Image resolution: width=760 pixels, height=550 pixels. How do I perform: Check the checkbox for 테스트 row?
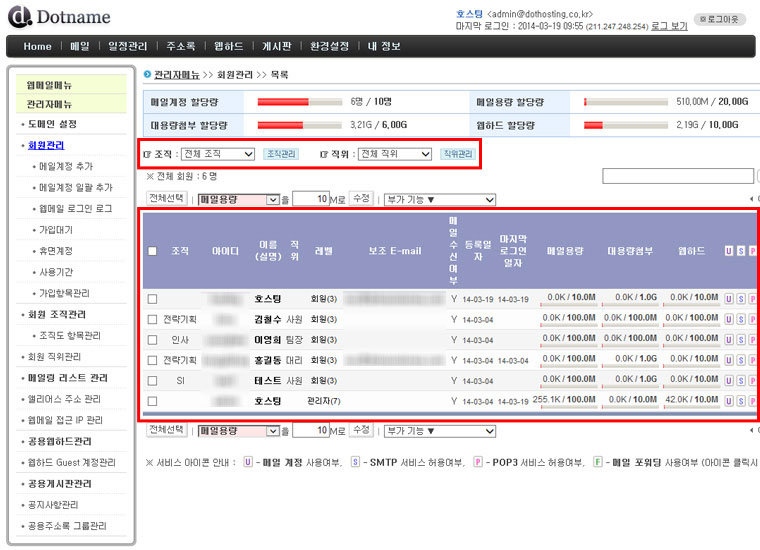[x=152, y=381]
